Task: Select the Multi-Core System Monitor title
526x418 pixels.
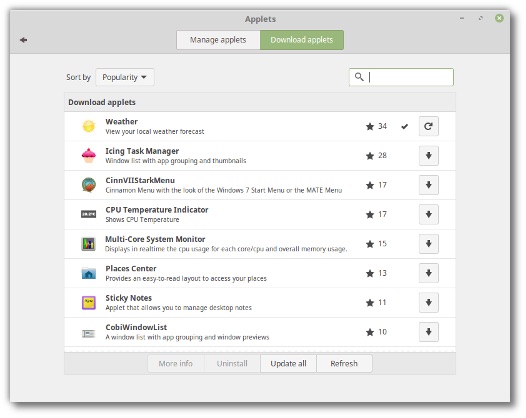Action: (x=155, y=239)
